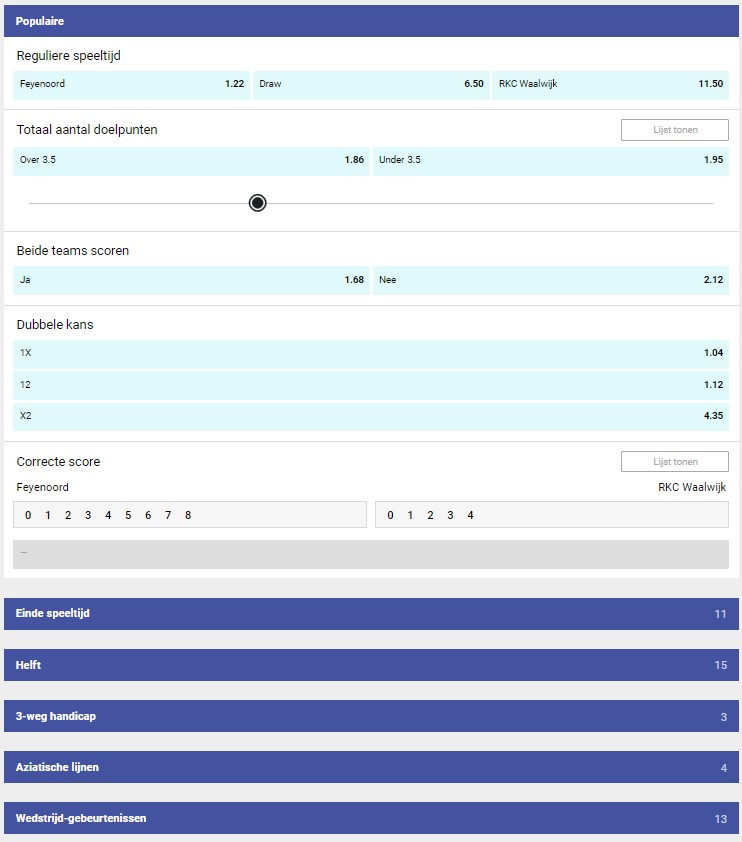Select Ja for both teams scoring

click(x=191, y=280)
